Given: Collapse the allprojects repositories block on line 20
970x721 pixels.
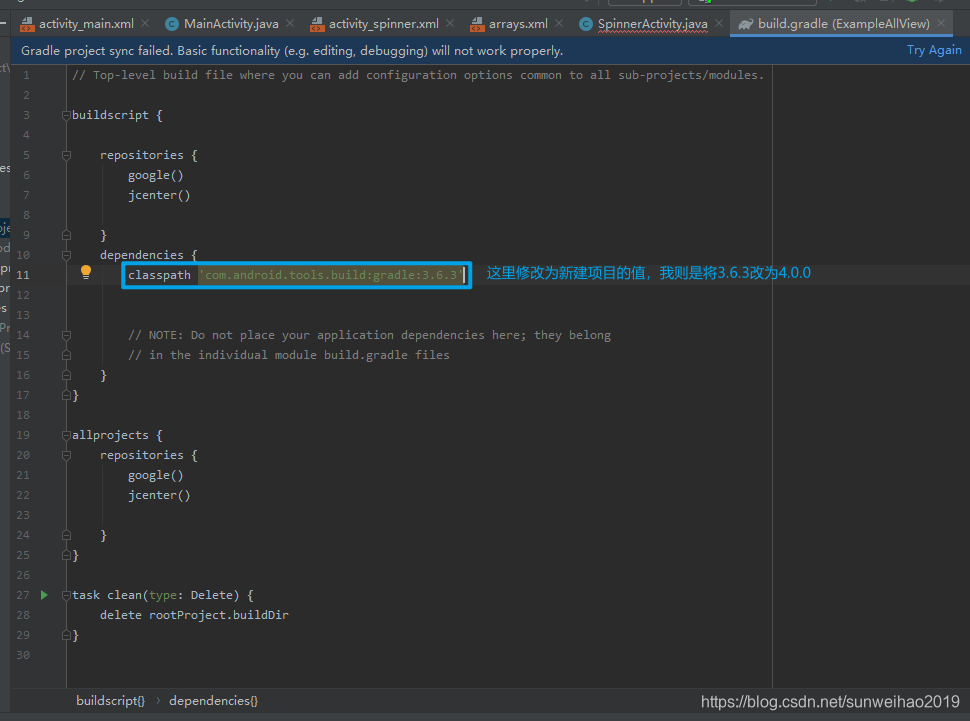Looking at the screenshot, I should tap(66, 455).
